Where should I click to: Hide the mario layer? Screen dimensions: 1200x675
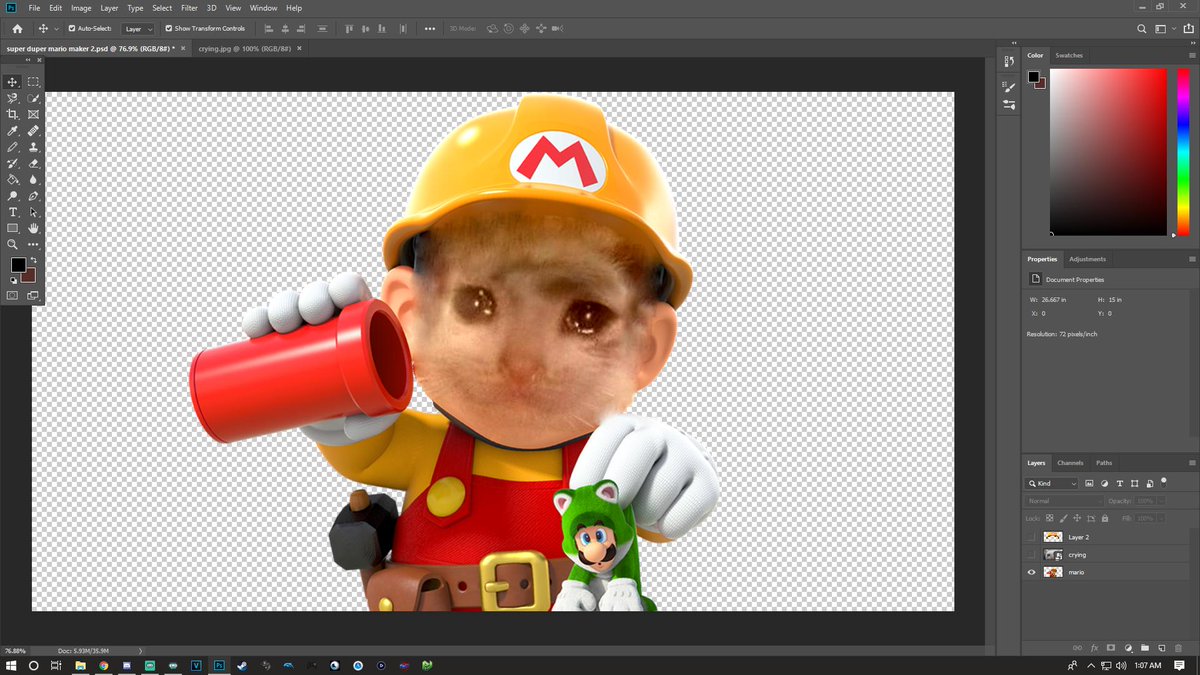click(x=1032, y=572)
